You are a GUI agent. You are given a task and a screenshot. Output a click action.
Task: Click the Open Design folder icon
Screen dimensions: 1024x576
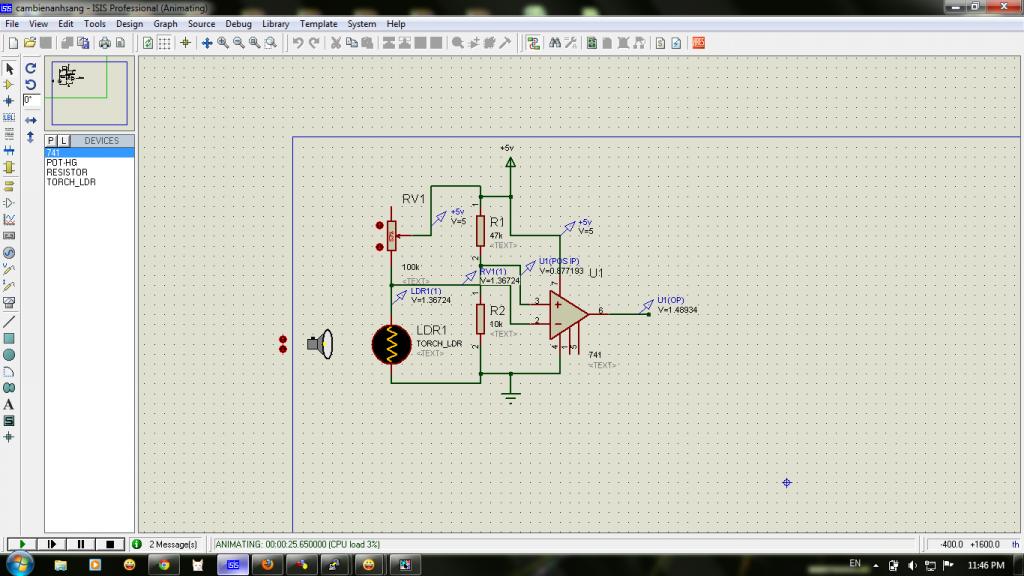[30, 43]
